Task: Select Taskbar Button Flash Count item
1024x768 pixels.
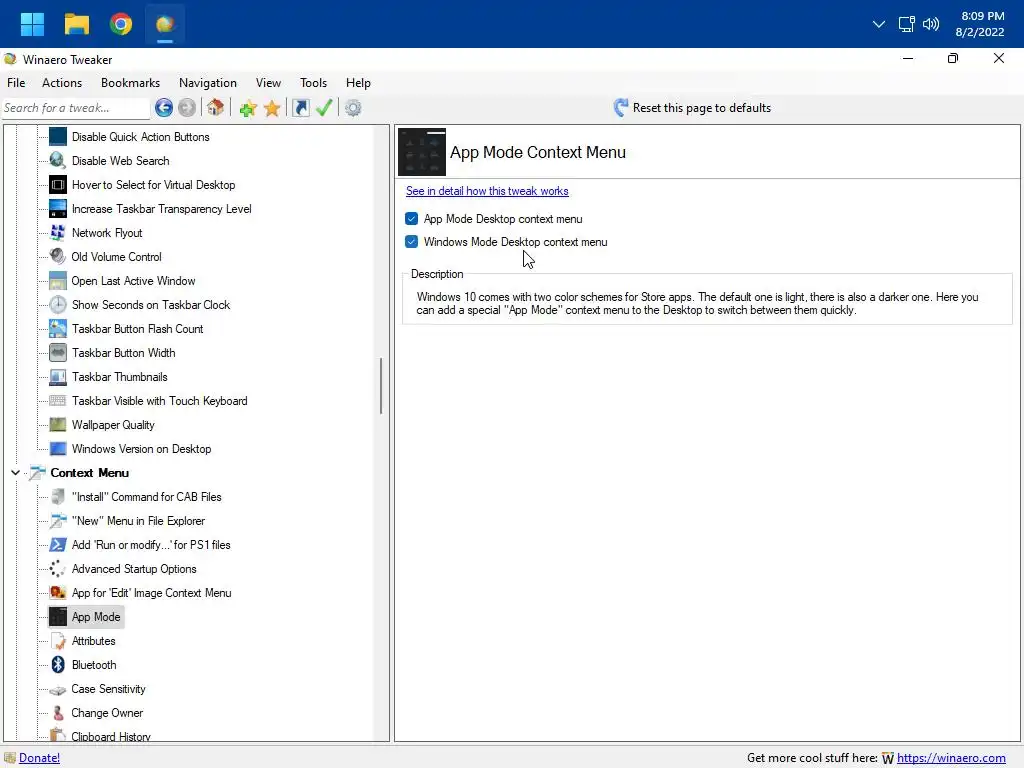Action: (x=137, y=329)
